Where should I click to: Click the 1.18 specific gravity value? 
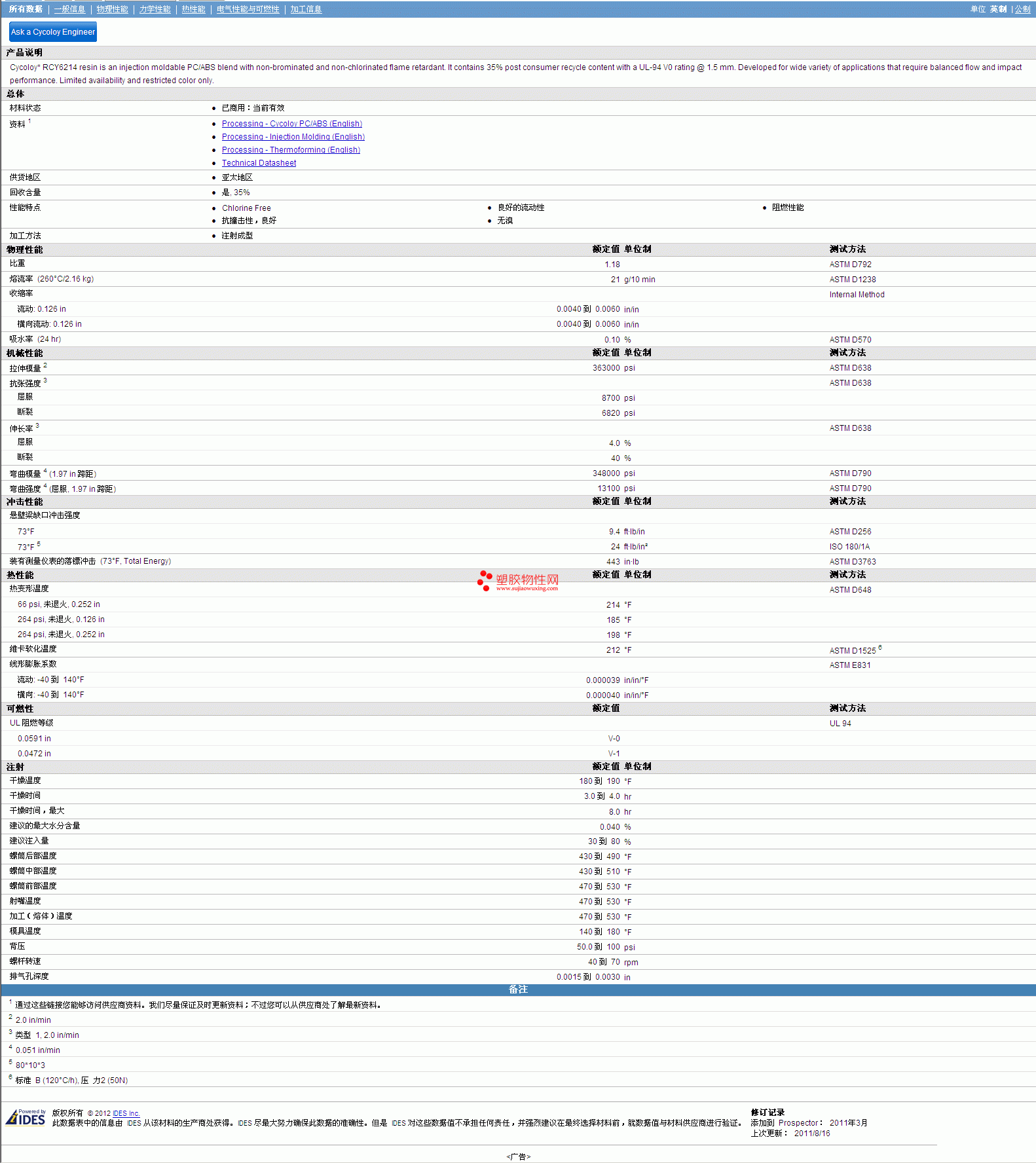(x=612, y=265)
